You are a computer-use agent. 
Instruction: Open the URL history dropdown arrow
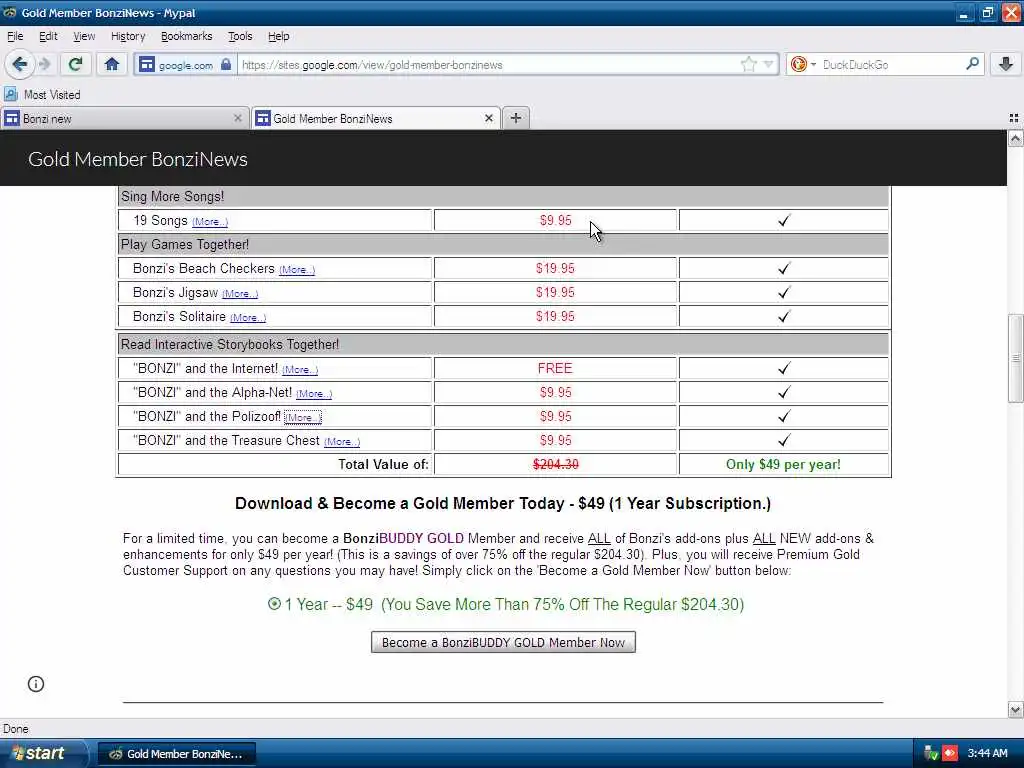tap(768, 64)
